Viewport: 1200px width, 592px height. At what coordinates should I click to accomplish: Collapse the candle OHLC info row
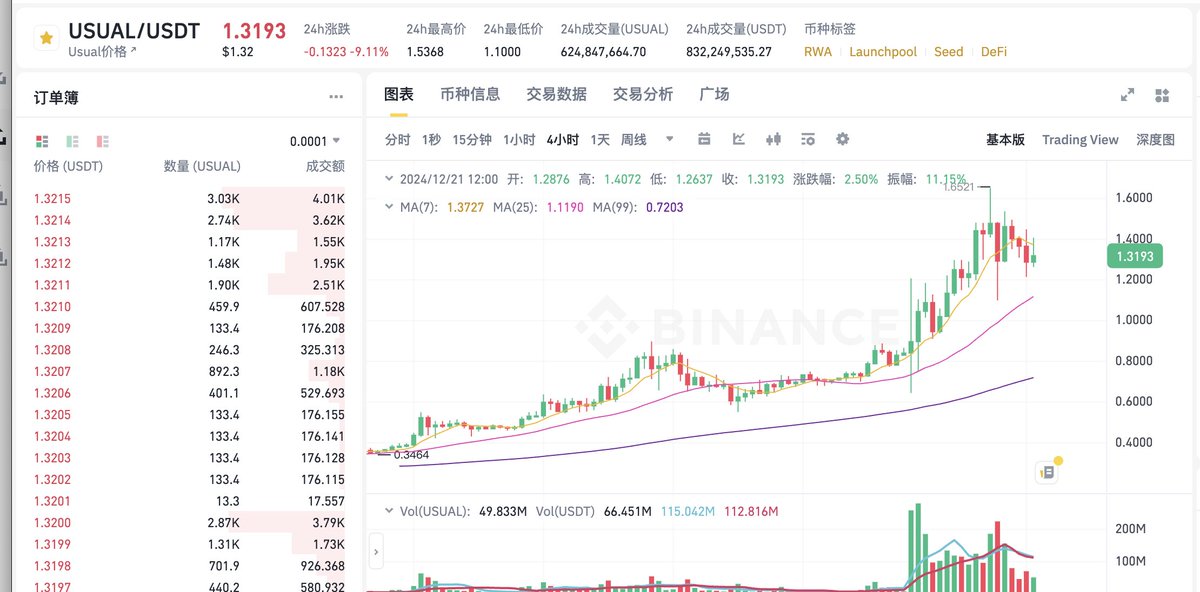[390, 179]
